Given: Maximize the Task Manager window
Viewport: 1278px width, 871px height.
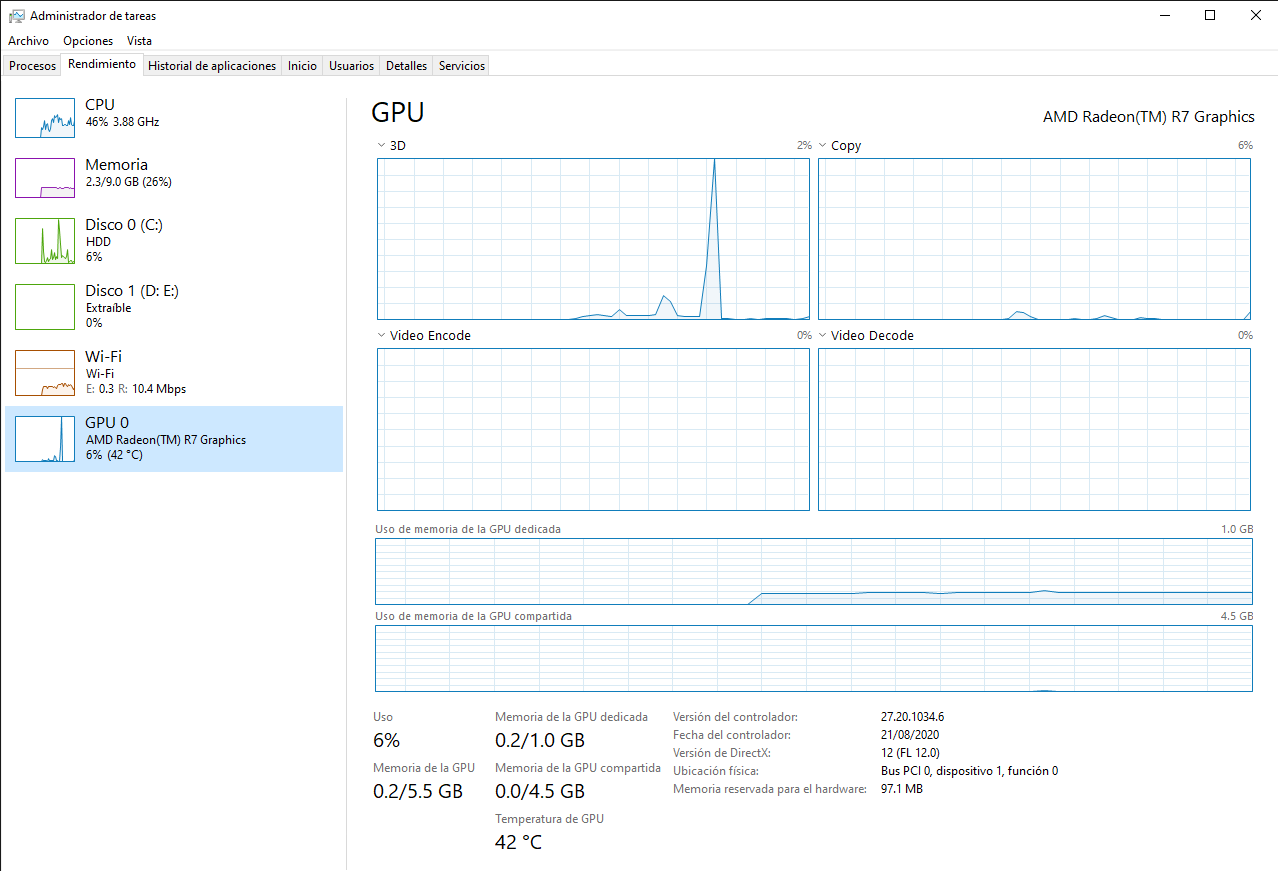Looking at the screenshot, I should click(1210, 15).
